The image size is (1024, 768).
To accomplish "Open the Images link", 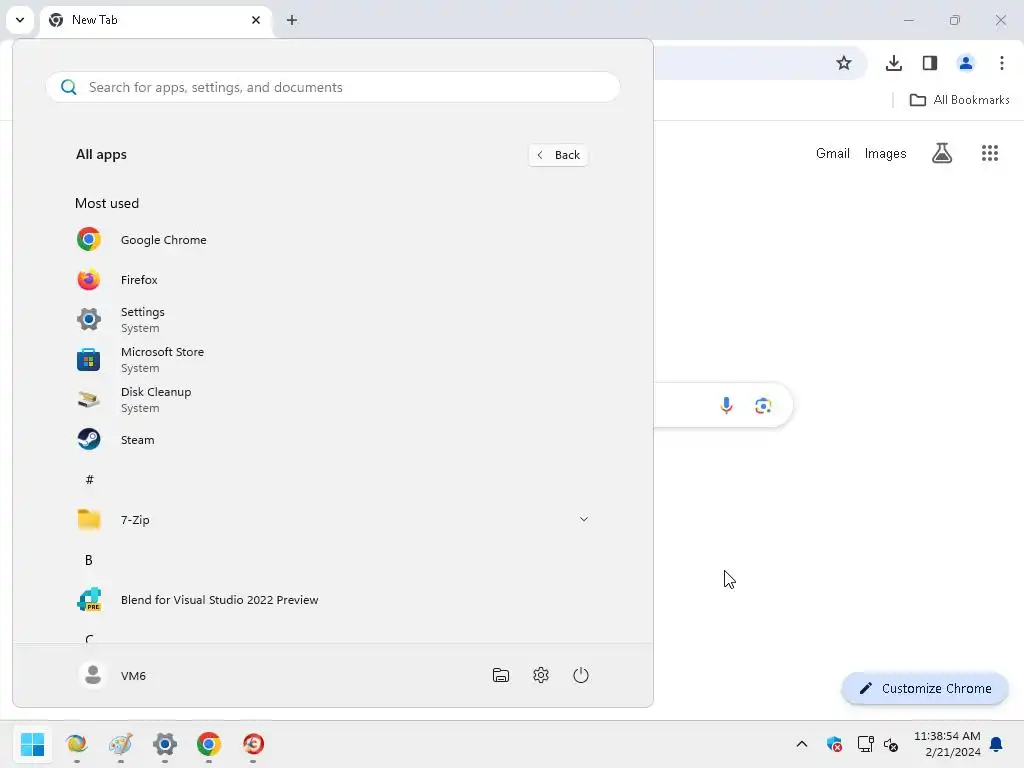I will pyautogui.click(x=886, y=153).
